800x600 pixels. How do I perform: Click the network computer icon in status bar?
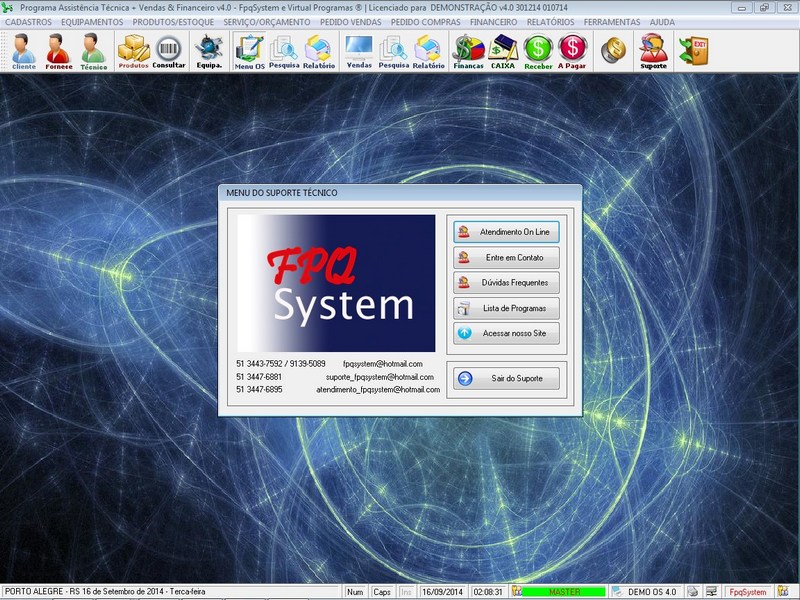(711, 591)
